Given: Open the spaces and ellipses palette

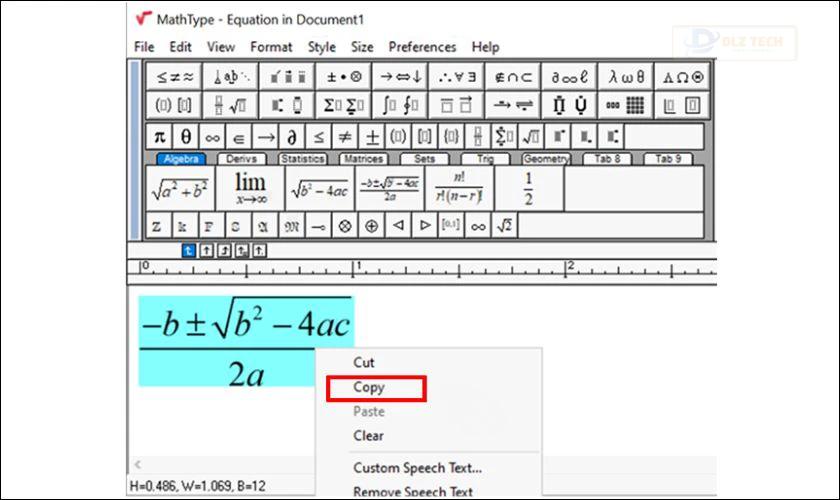Looking at the screenshot, I should (231, 77).
